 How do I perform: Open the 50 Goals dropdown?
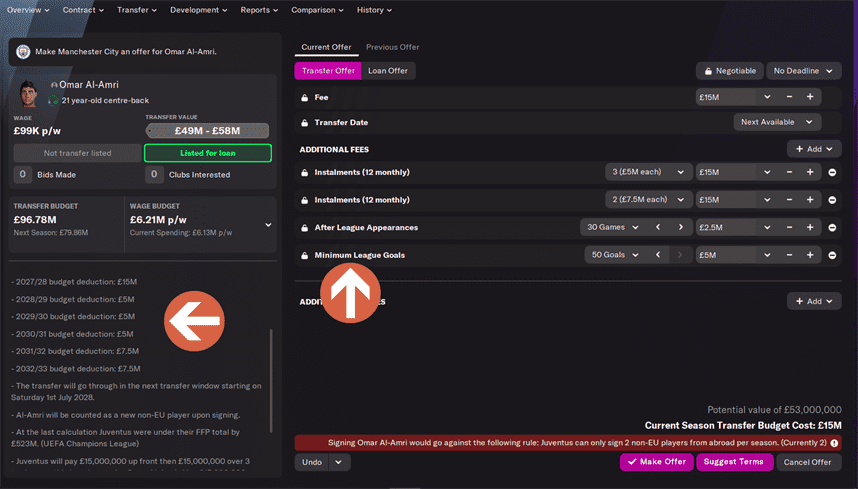point(615,255)
